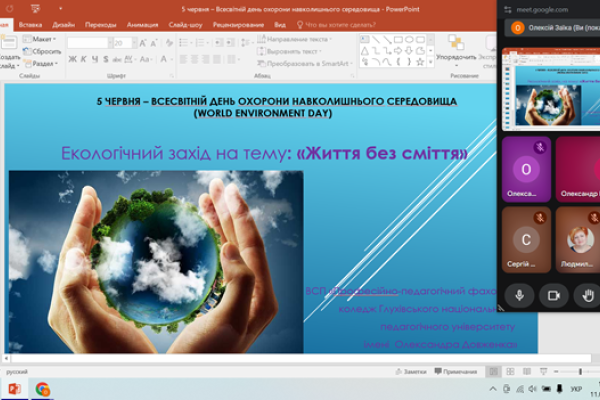Open PowerPoint from the taskbar
600x400 pixels.
15,389
